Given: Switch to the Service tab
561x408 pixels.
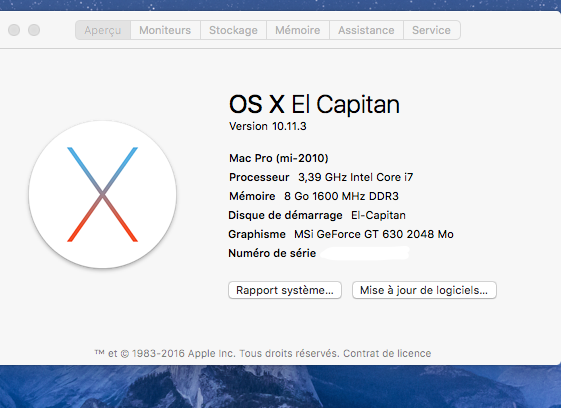Looking at the screenshot, I should (x=431, y=30).
